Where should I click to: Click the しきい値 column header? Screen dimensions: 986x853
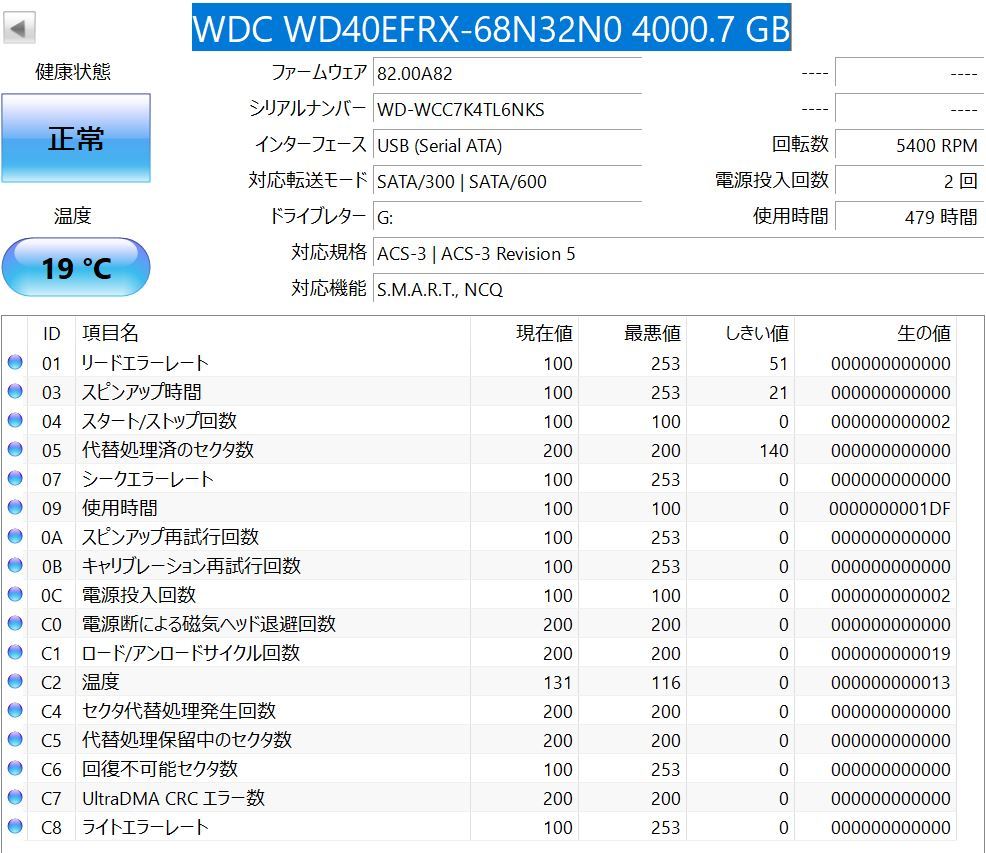point(741,333)
